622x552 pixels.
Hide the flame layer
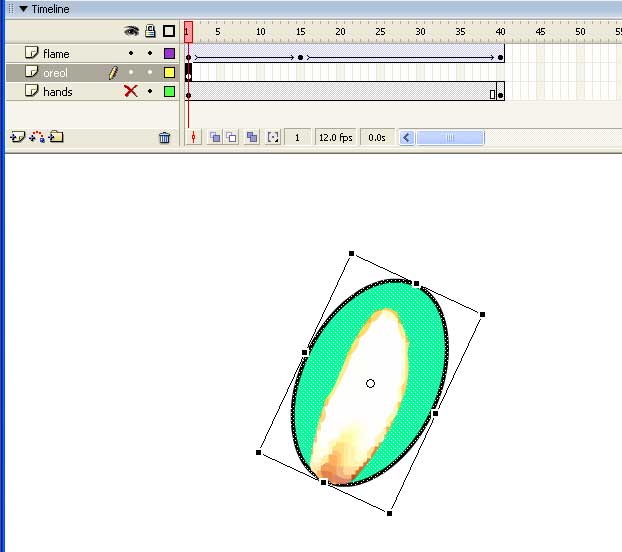(130, 54)
